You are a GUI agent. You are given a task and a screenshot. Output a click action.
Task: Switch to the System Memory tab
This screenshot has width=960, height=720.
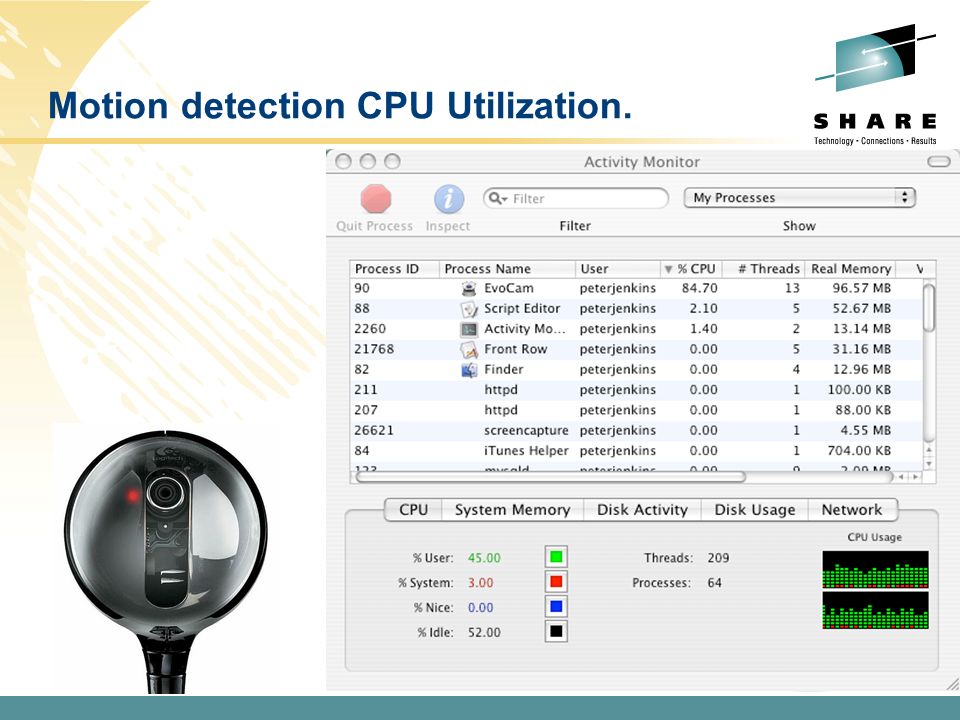coord(512,510)
